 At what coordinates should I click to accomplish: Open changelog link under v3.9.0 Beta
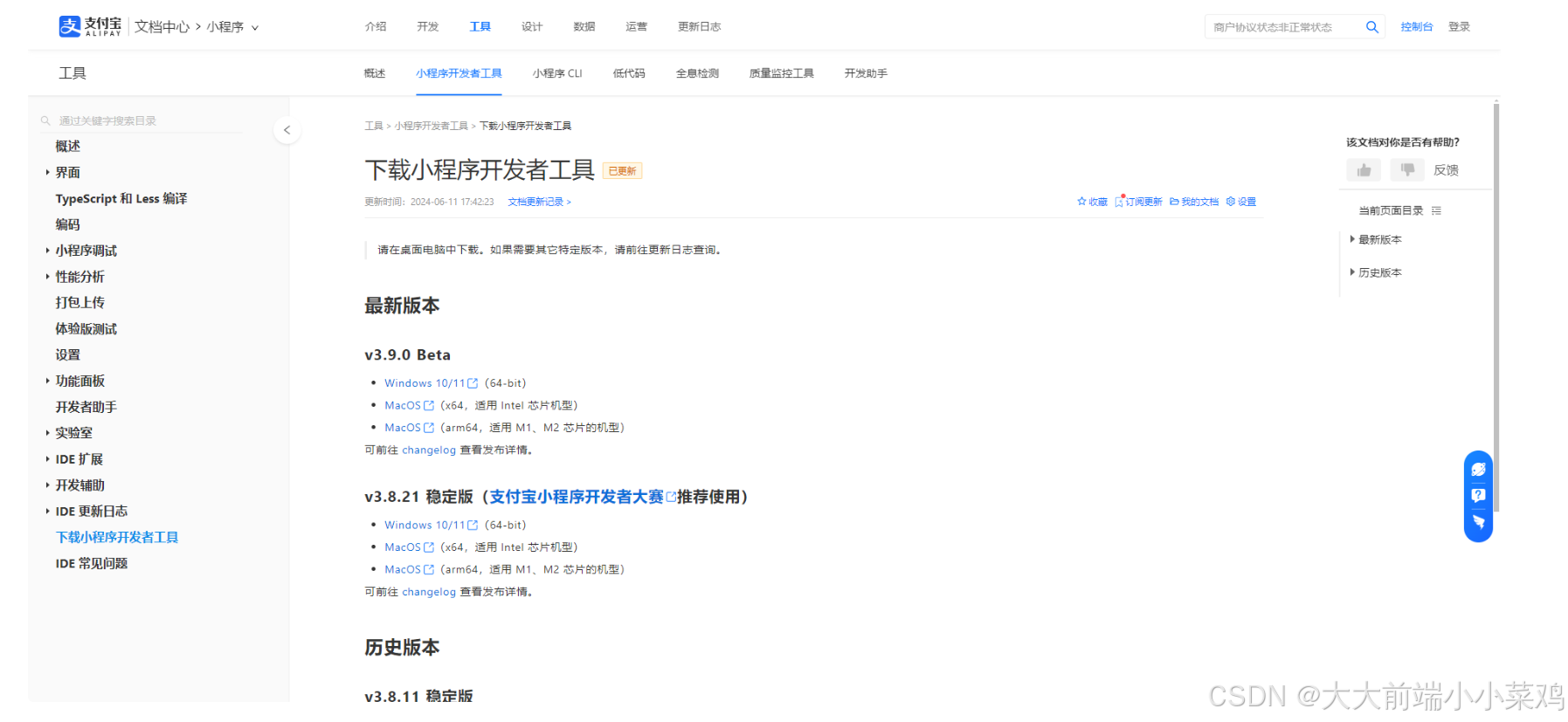[x=429, y=450]
